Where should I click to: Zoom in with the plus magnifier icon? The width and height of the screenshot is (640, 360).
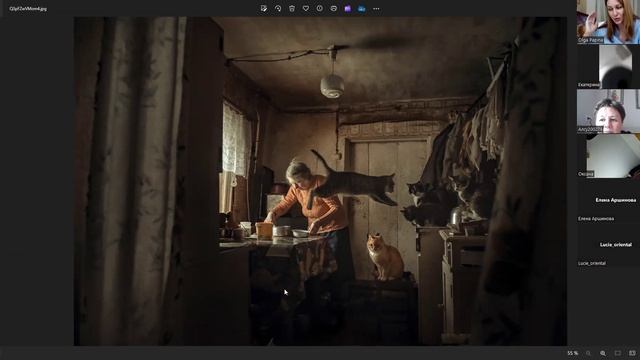(x=603, y=353)
